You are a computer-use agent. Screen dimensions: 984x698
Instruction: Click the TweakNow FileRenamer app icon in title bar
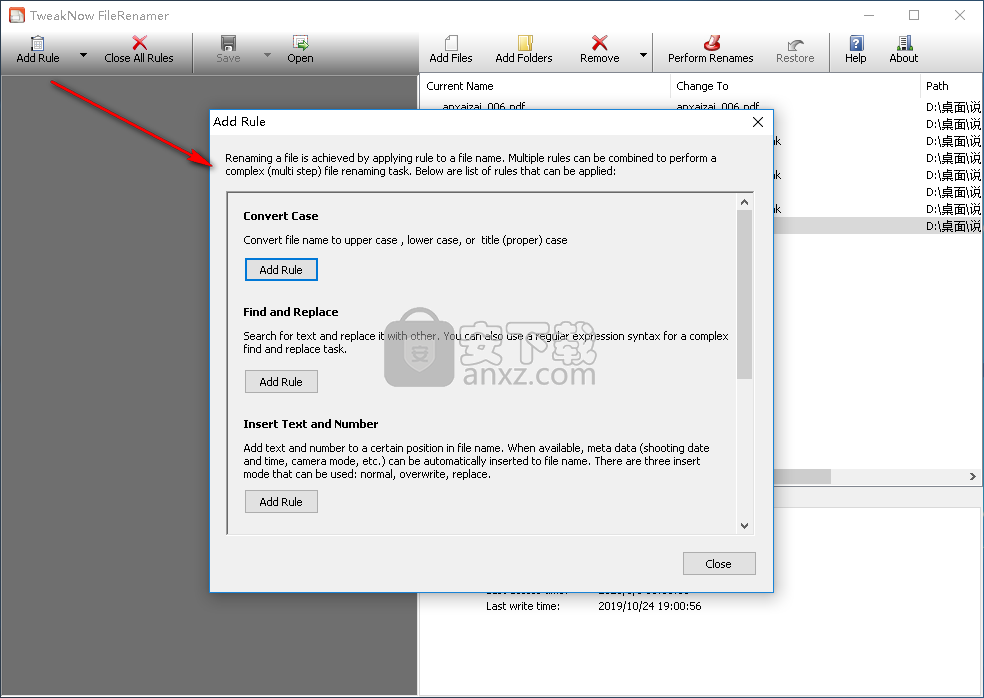(x=16, y=15)
